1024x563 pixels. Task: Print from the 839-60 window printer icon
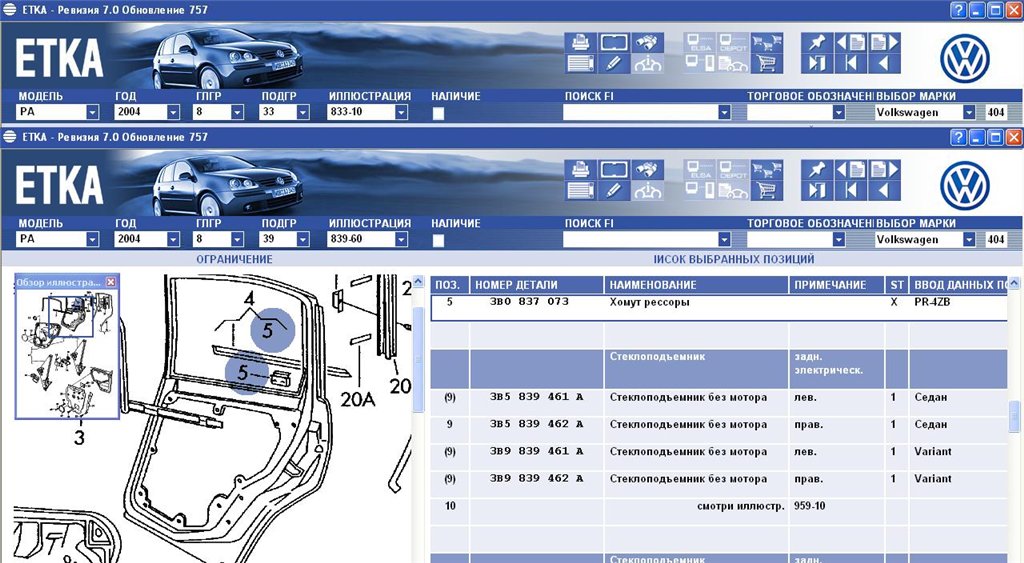coord(580,170)
